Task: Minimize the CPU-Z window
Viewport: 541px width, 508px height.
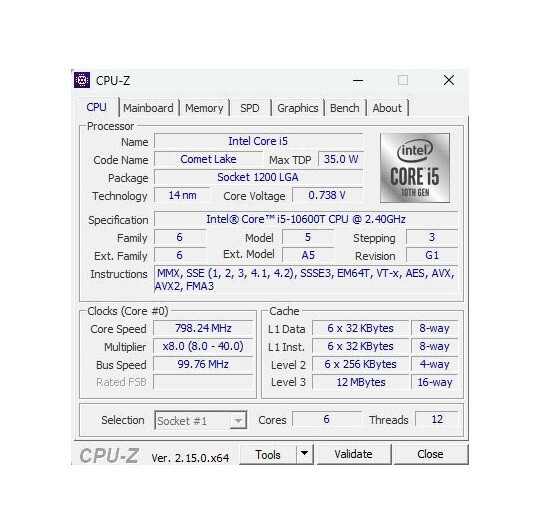Action: 358,80
